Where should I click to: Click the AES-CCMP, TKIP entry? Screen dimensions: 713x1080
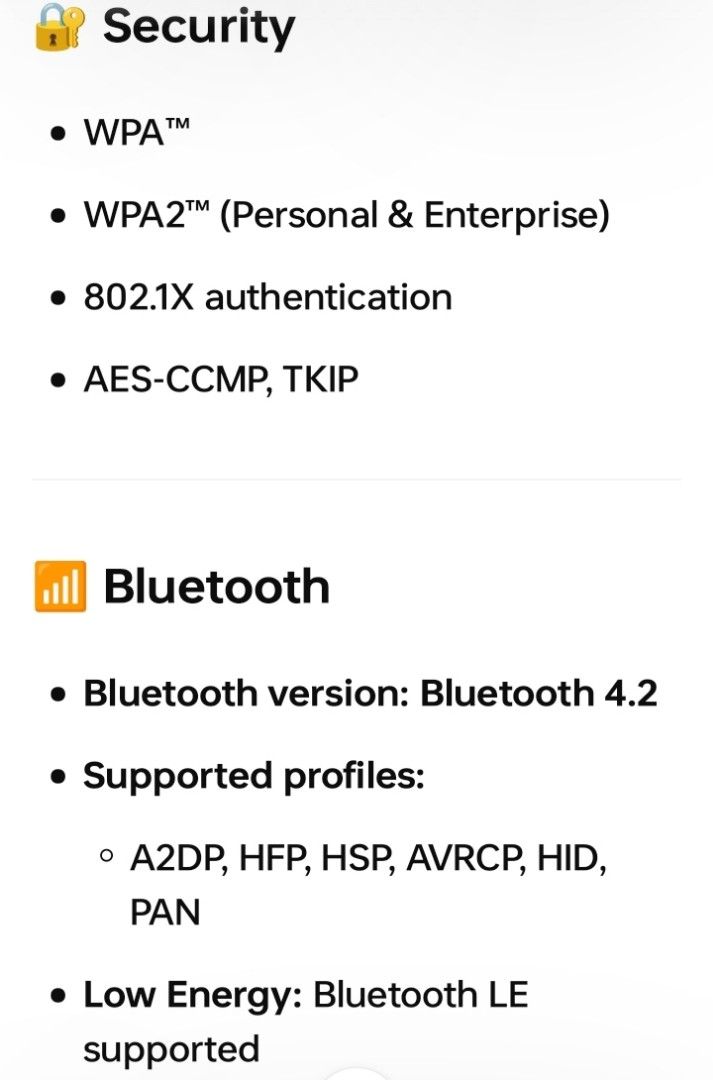tap(220, 379)
